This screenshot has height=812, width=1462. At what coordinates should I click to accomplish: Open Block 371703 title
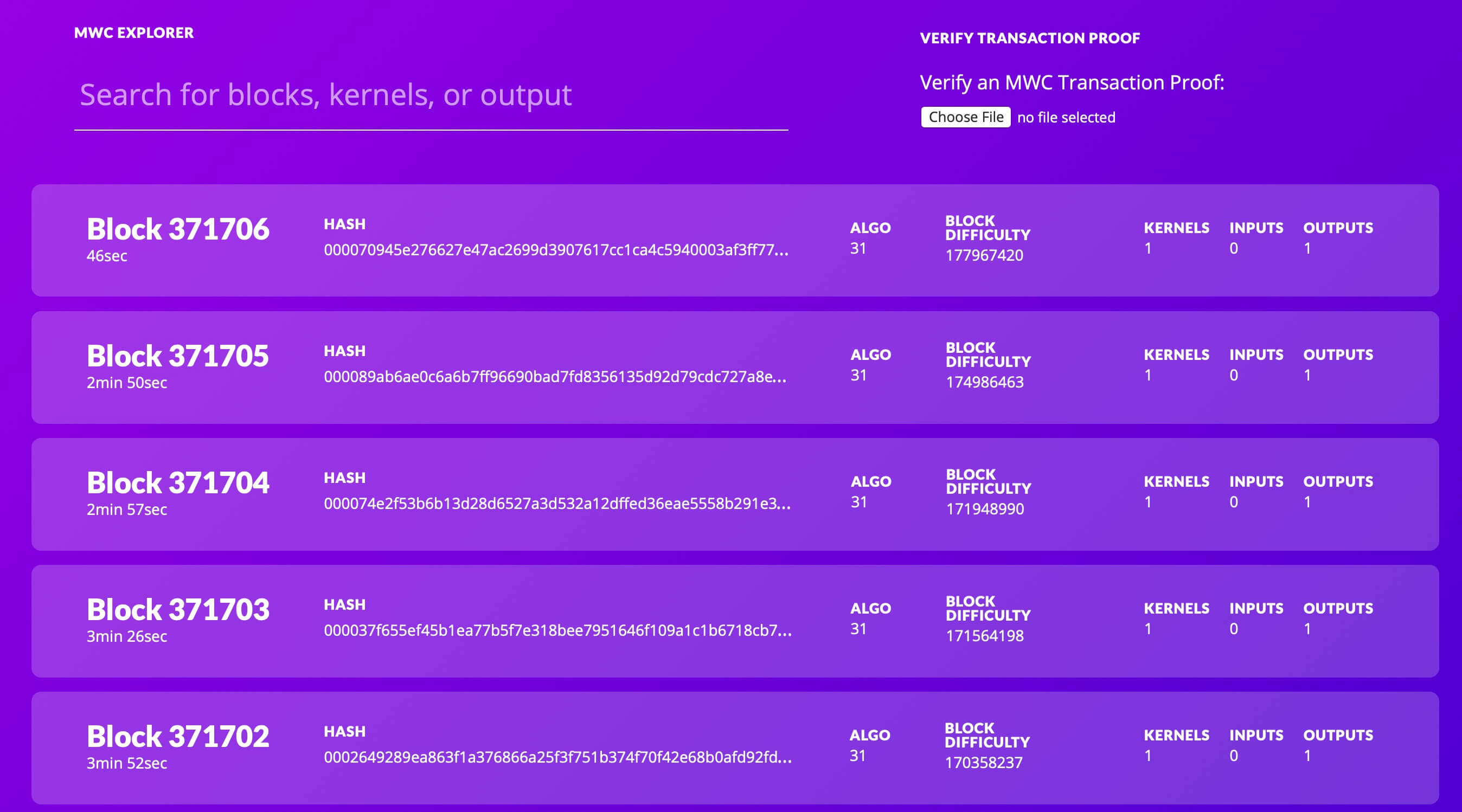pos(178,610)
